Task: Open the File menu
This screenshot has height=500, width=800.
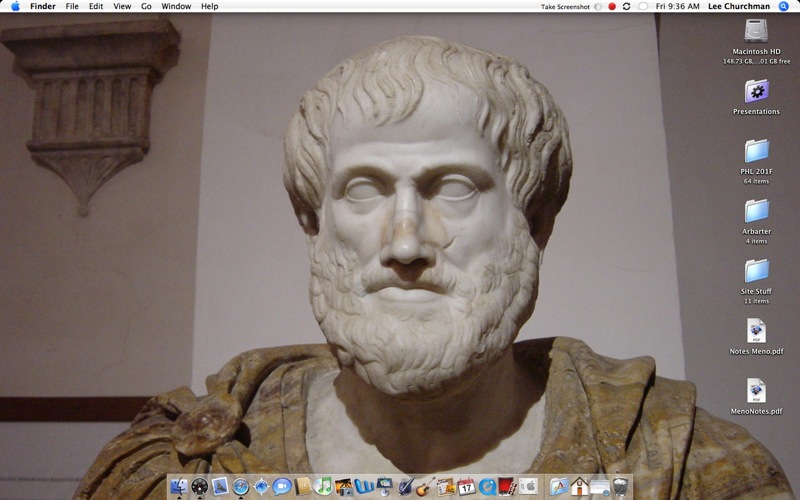Action: [x=72, y=6]
